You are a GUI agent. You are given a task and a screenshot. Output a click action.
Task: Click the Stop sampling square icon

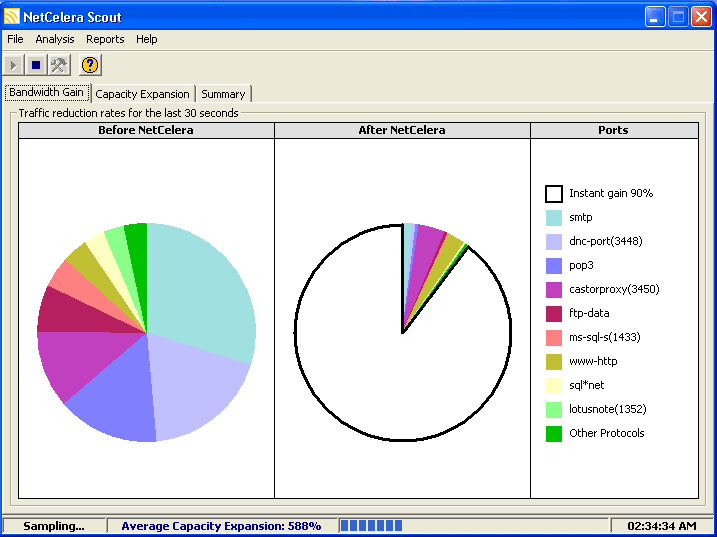(x=36, y=65)
